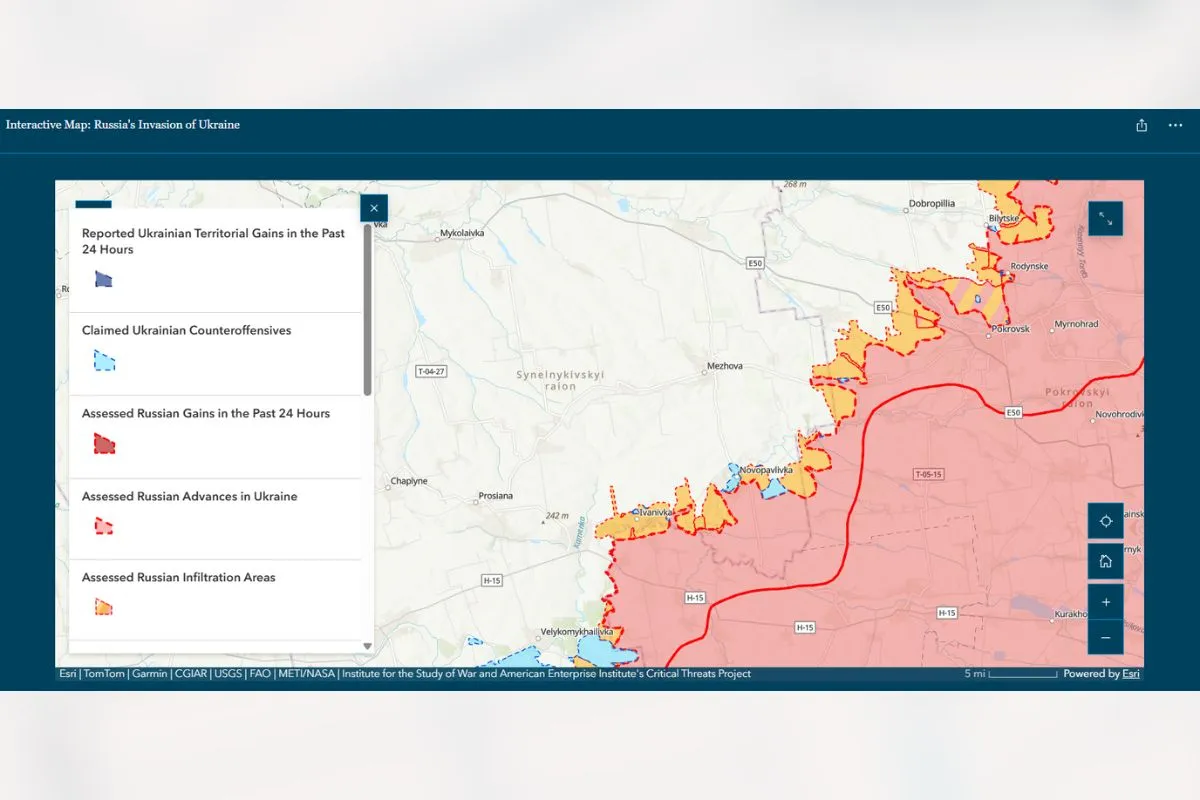
Task: Open the Esri link in Powered by
Action: [x=1131, y=674]
